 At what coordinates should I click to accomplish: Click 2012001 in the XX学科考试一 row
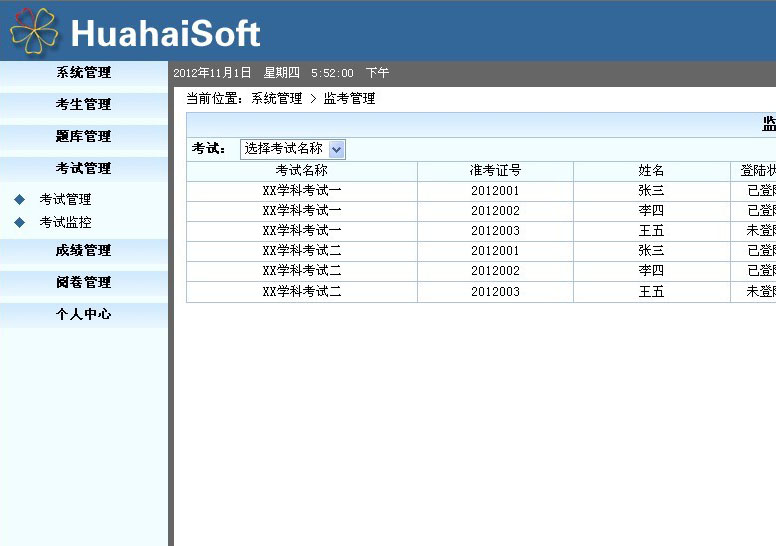pyautogui.click(x=495, y=191)
